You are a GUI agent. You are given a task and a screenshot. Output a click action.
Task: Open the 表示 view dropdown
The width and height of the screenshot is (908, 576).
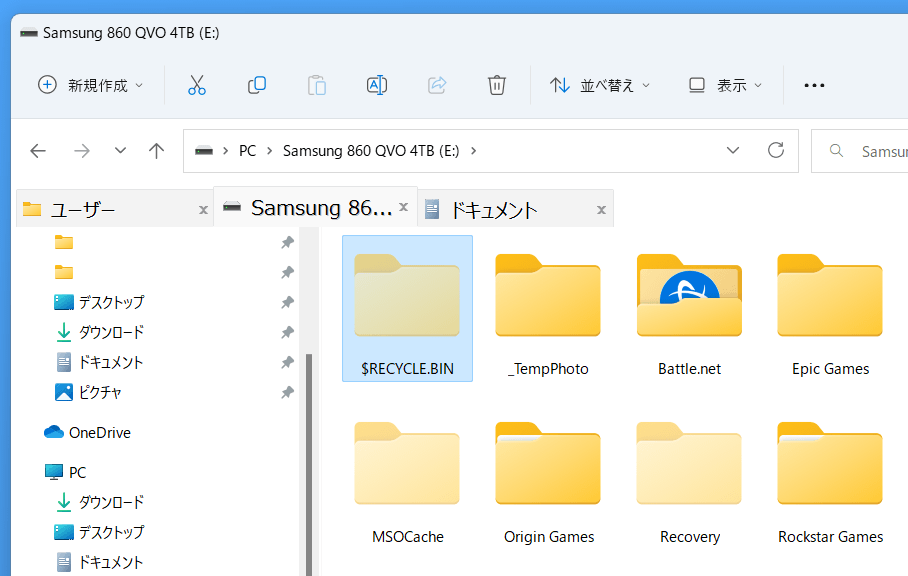click(725, 85)
